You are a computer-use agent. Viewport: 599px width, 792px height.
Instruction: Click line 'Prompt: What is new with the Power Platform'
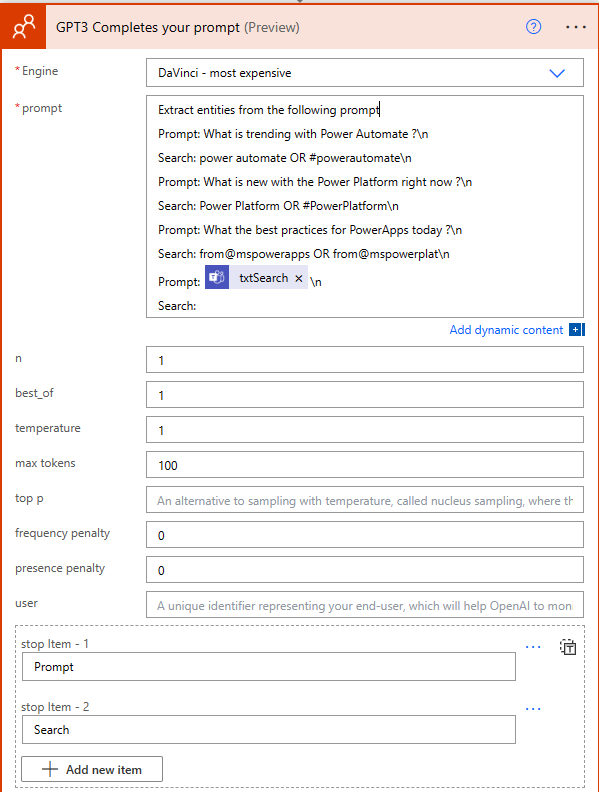coord(315,182)
